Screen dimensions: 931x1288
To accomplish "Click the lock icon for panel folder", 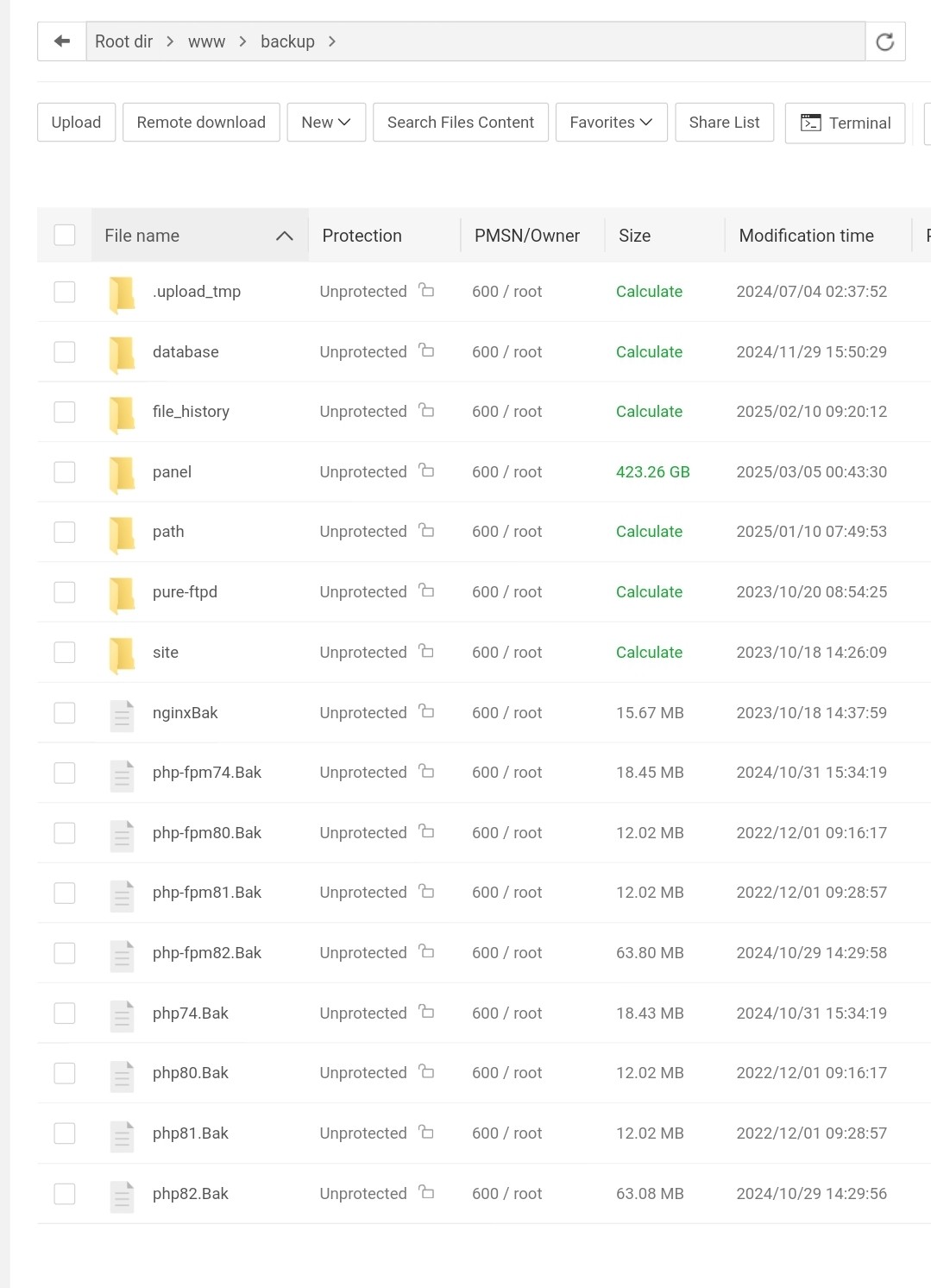I will [x=426, y=470].
